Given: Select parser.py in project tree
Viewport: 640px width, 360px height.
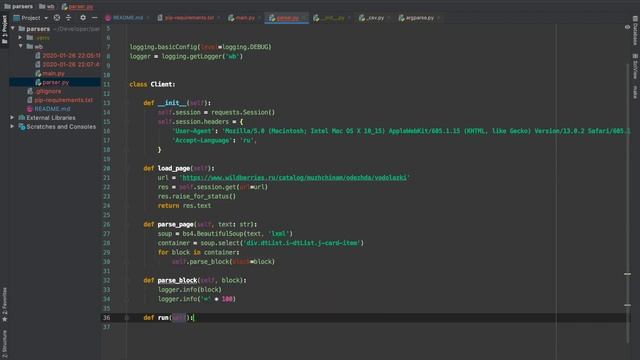Looking at the screenshot, I should coord(55,82).
